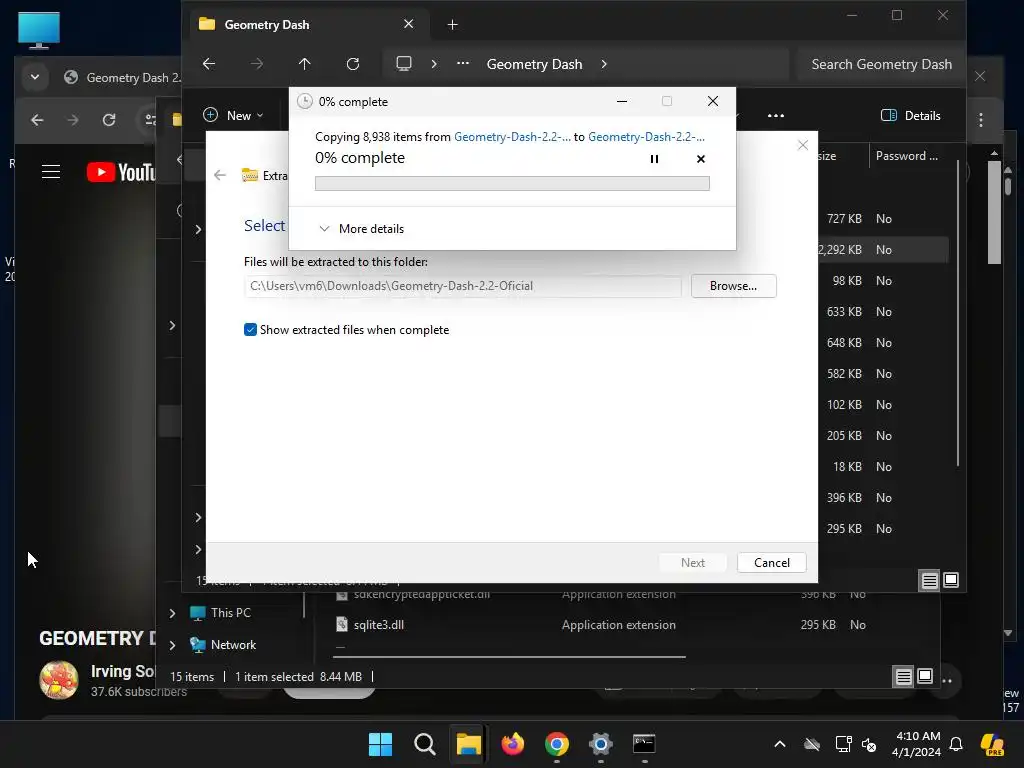Expand More details in copy dialog
The height and width of the screenshot is (768, 1024).
tap(361, 229)
